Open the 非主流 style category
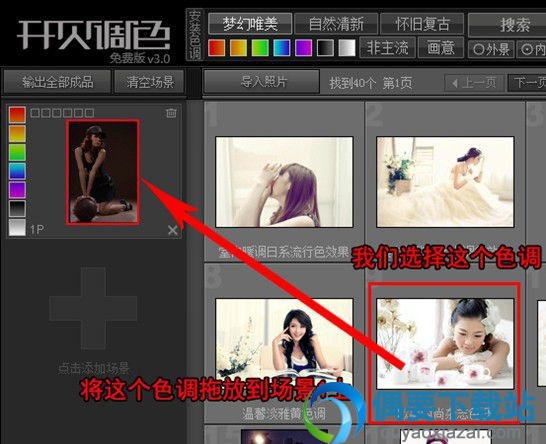 pyautogui.click(x=387, y=47)
